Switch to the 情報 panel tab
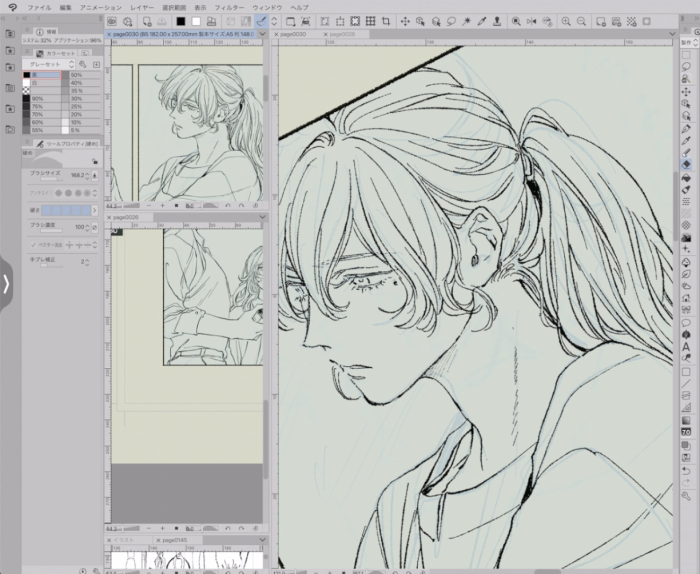Viewport: 700px width, 574px height. coord(47,31)
